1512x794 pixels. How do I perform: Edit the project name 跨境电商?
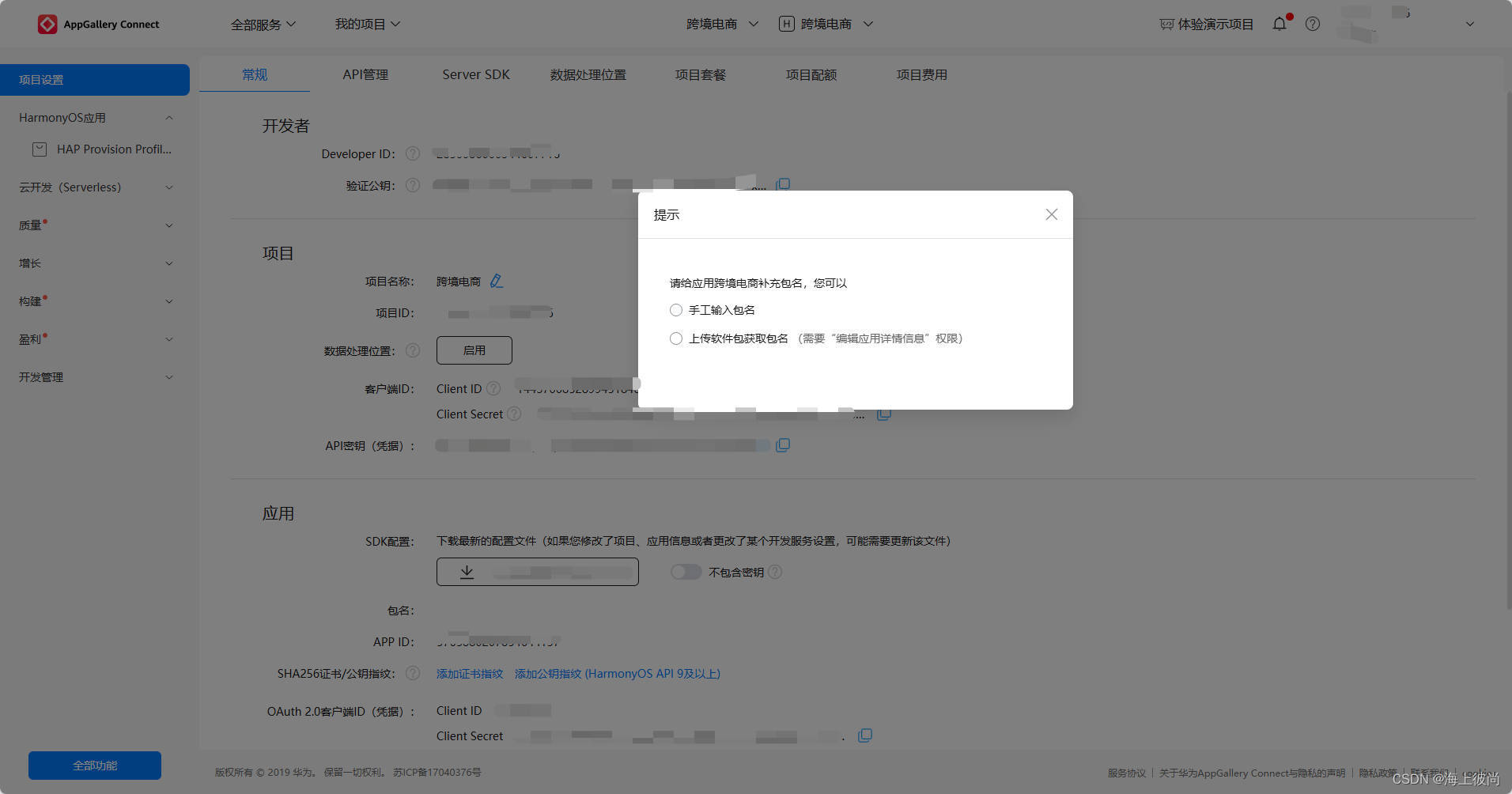[497, 281]
